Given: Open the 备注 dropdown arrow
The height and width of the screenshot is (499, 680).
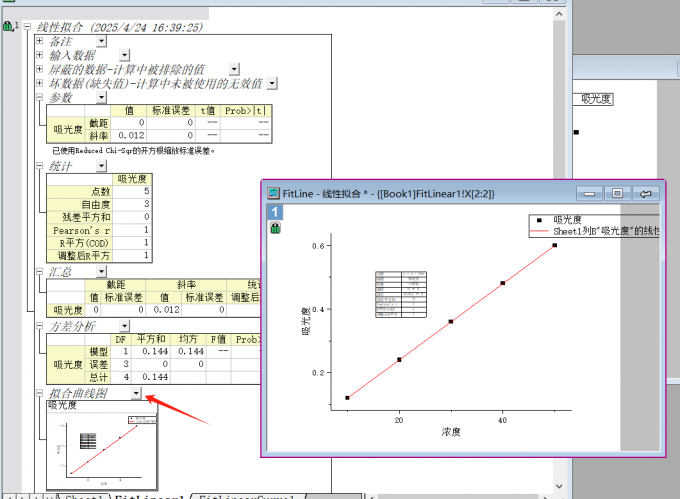Looking at the screenshot, I should coord(101,41).
